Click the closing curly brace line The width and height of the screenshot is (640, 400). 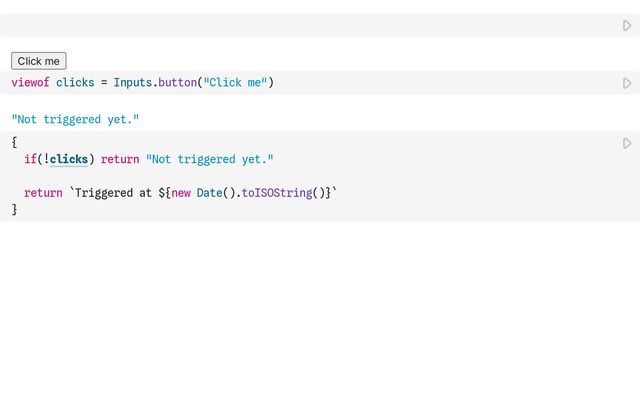click(x=14, y=209)
